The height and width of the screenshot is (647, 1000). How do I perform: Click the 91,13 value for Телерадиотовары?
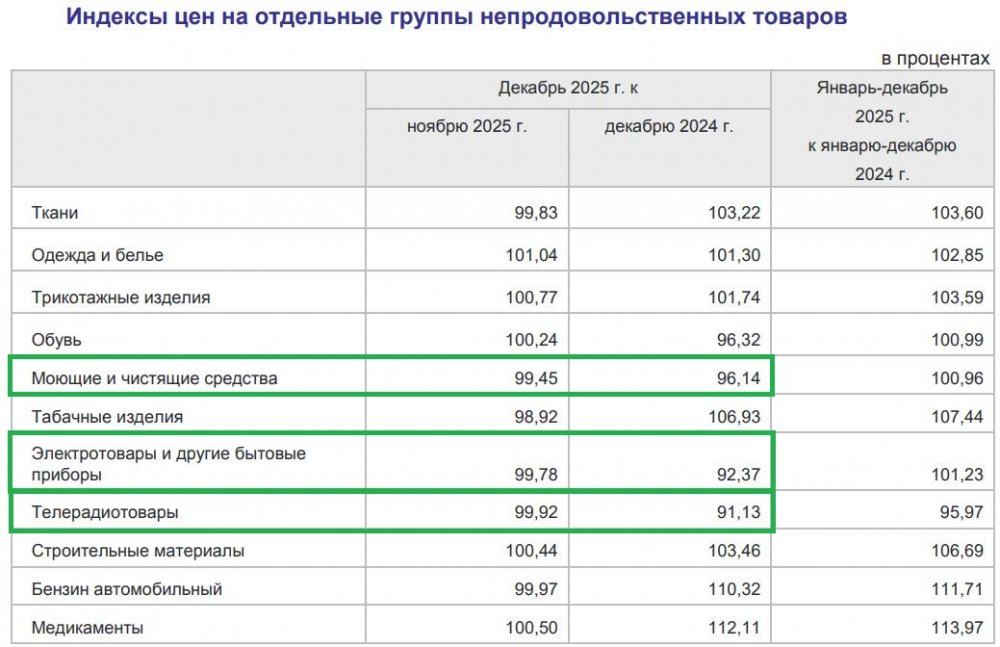click(x=726, y=512)
